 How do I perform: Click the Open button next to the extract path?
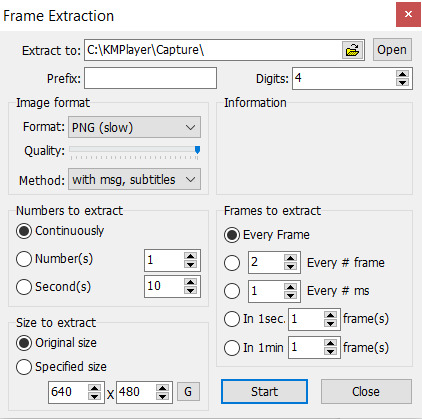392,50
